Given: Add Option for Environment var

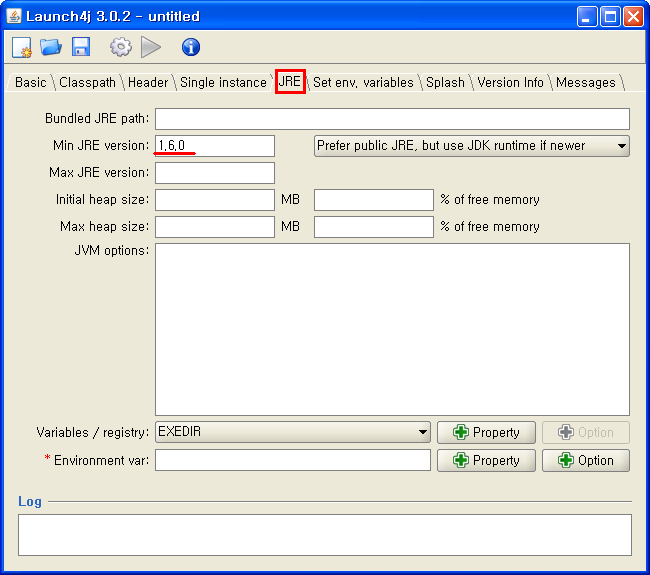Looking at the screenshot, I should point(586,461).
